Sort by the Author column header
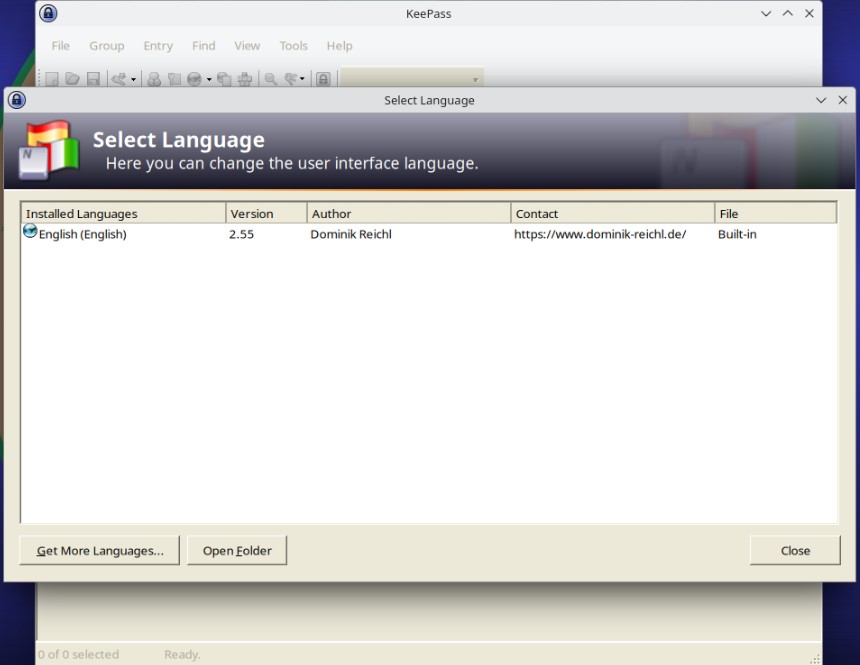860x665 pixels. click(x=409, y=213)
